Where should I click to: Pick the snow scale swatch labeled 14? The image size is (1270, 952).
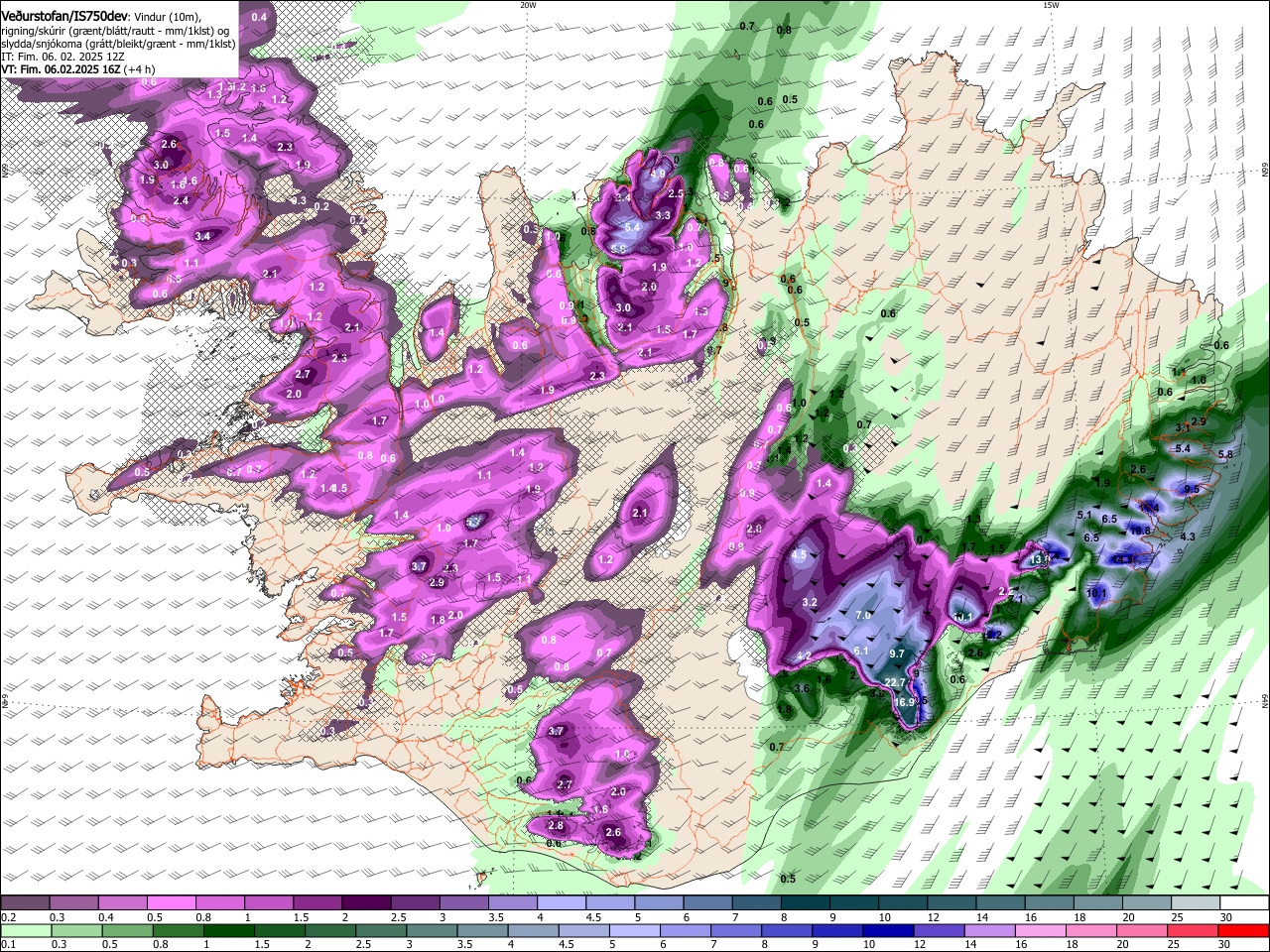1000,903
